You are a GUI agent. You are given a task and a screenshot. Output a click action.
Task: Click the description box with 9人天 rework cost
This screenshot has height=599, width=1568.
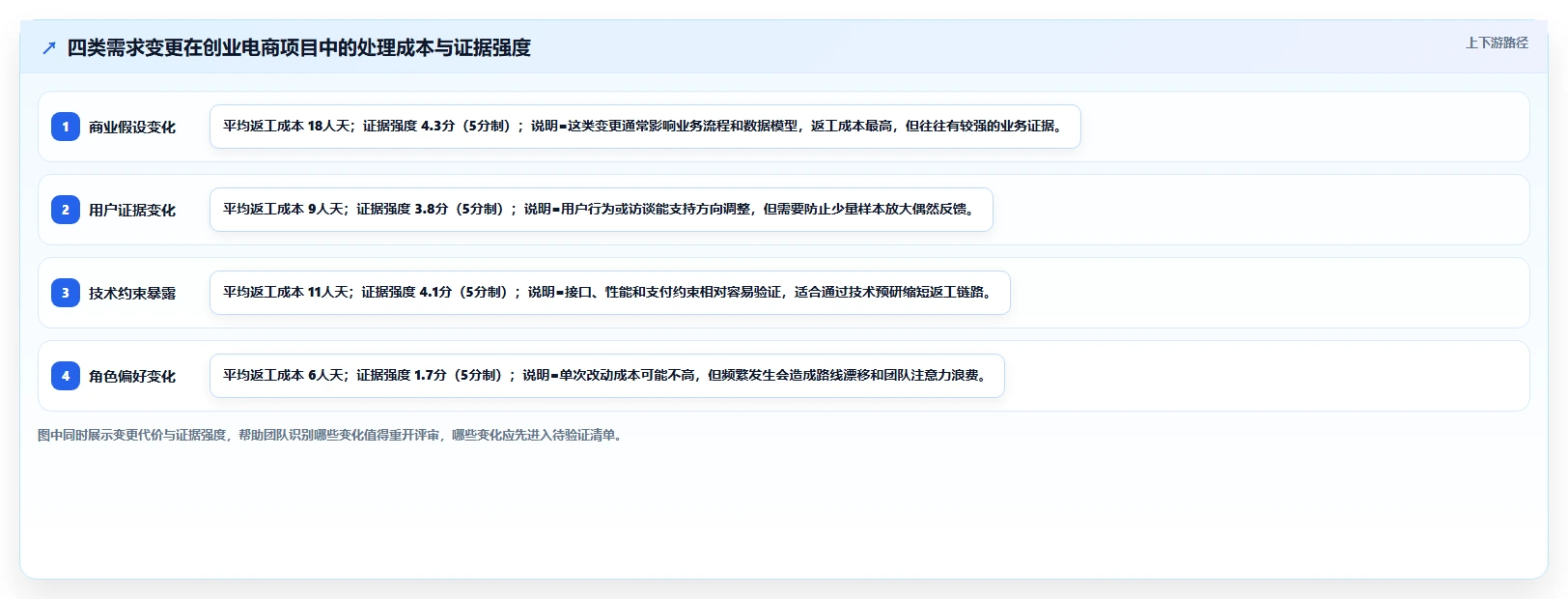point(602,210)
